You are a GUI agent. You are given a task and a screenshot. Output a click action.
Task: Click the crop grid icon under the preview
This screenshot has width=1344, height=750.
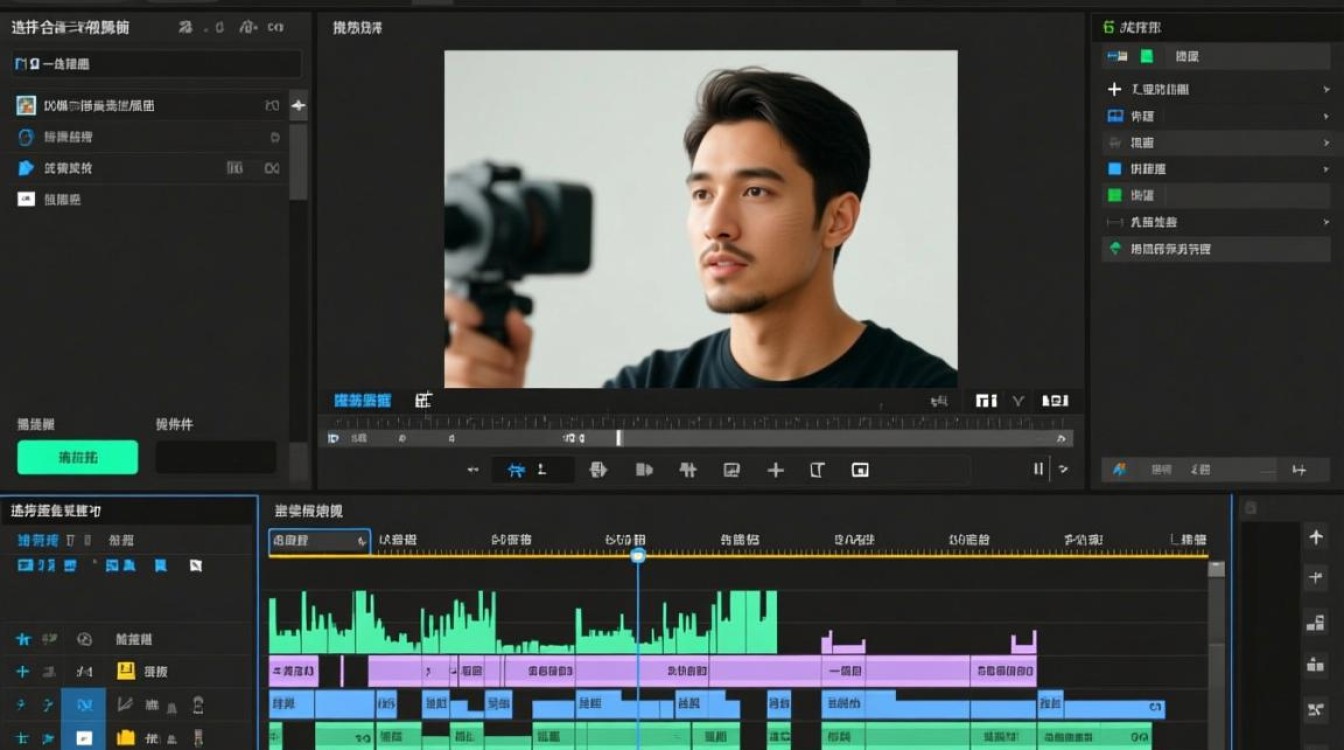[x=423, y=400]
